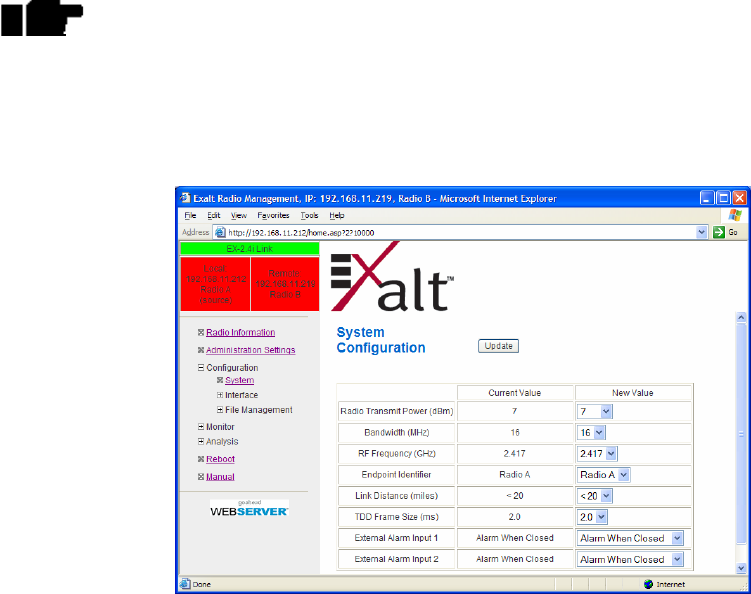Open the System configuration link
The height and width of the screenshot is (594, 751).
click(239, 380)
